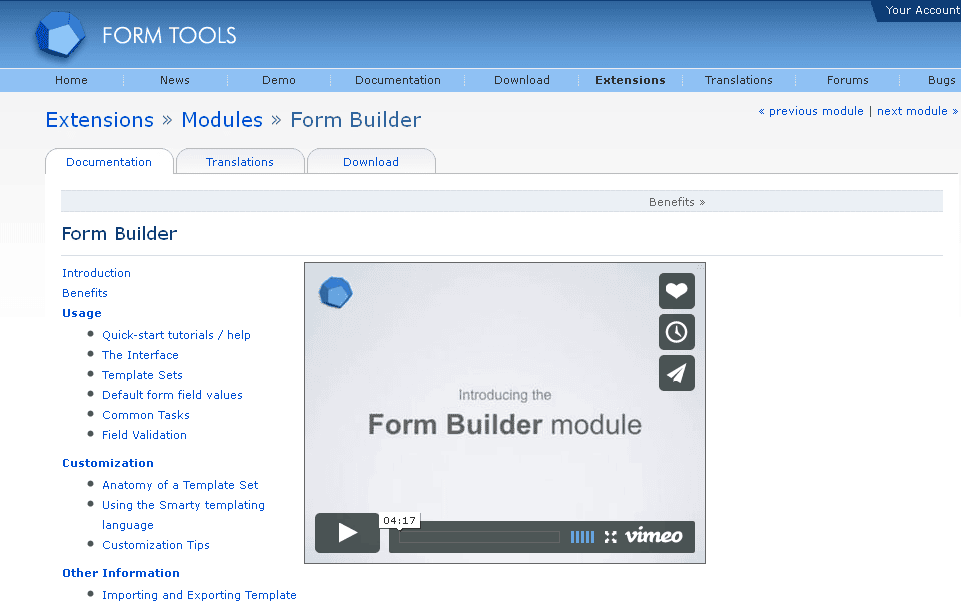Open the Home menu item

pyautogui.click(x=71, y=80)
